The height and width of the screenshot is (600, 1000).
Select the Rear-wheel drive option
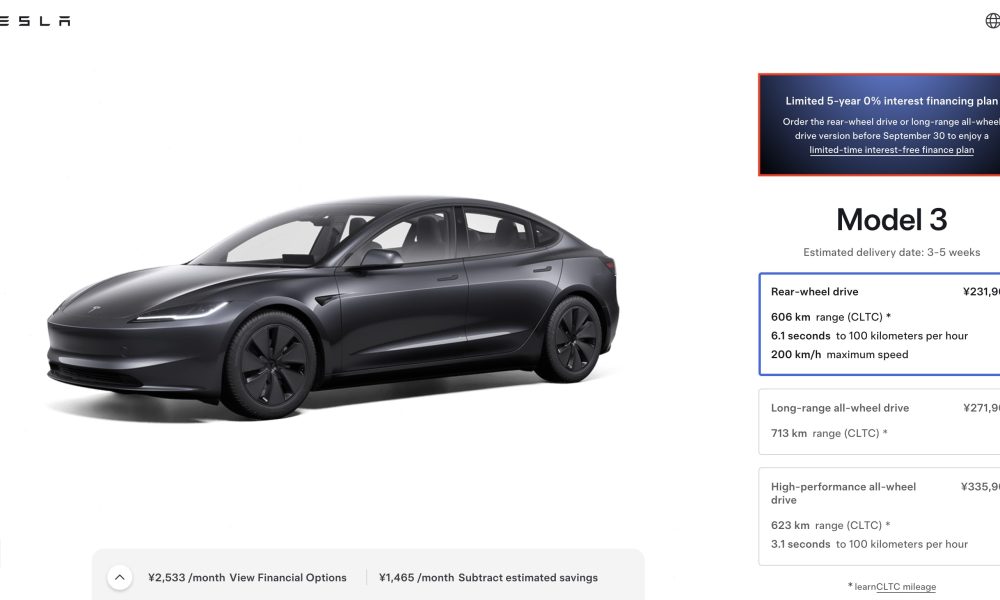point(879,324)
